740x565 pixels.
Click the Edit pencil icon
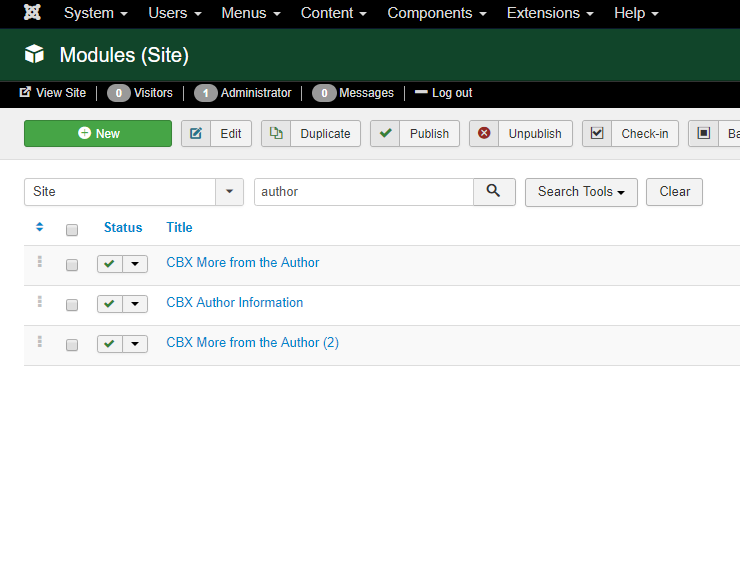coord(196,134)
